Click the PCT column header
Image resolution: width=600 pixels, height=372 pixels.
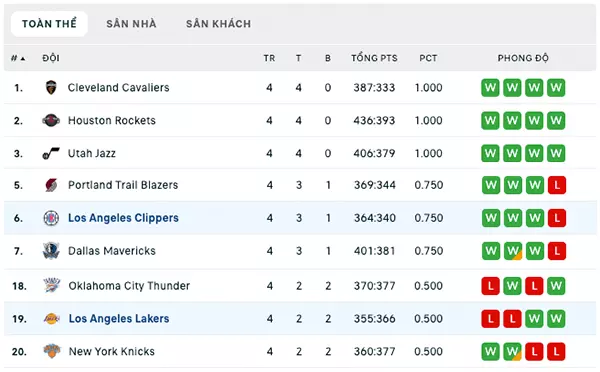click(428, 58)
